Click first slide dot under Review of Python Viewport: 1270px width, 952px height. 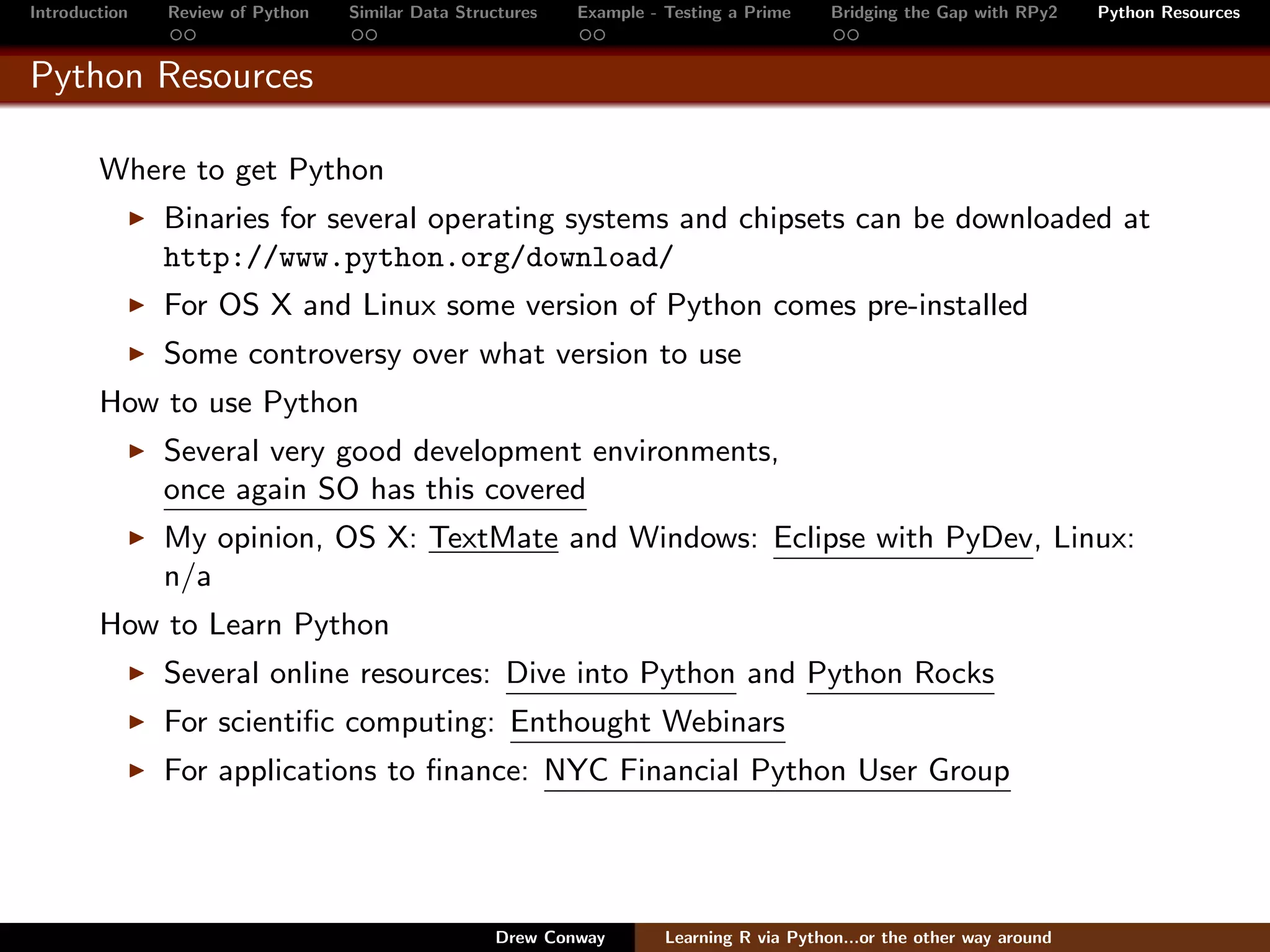coord(176,35)
